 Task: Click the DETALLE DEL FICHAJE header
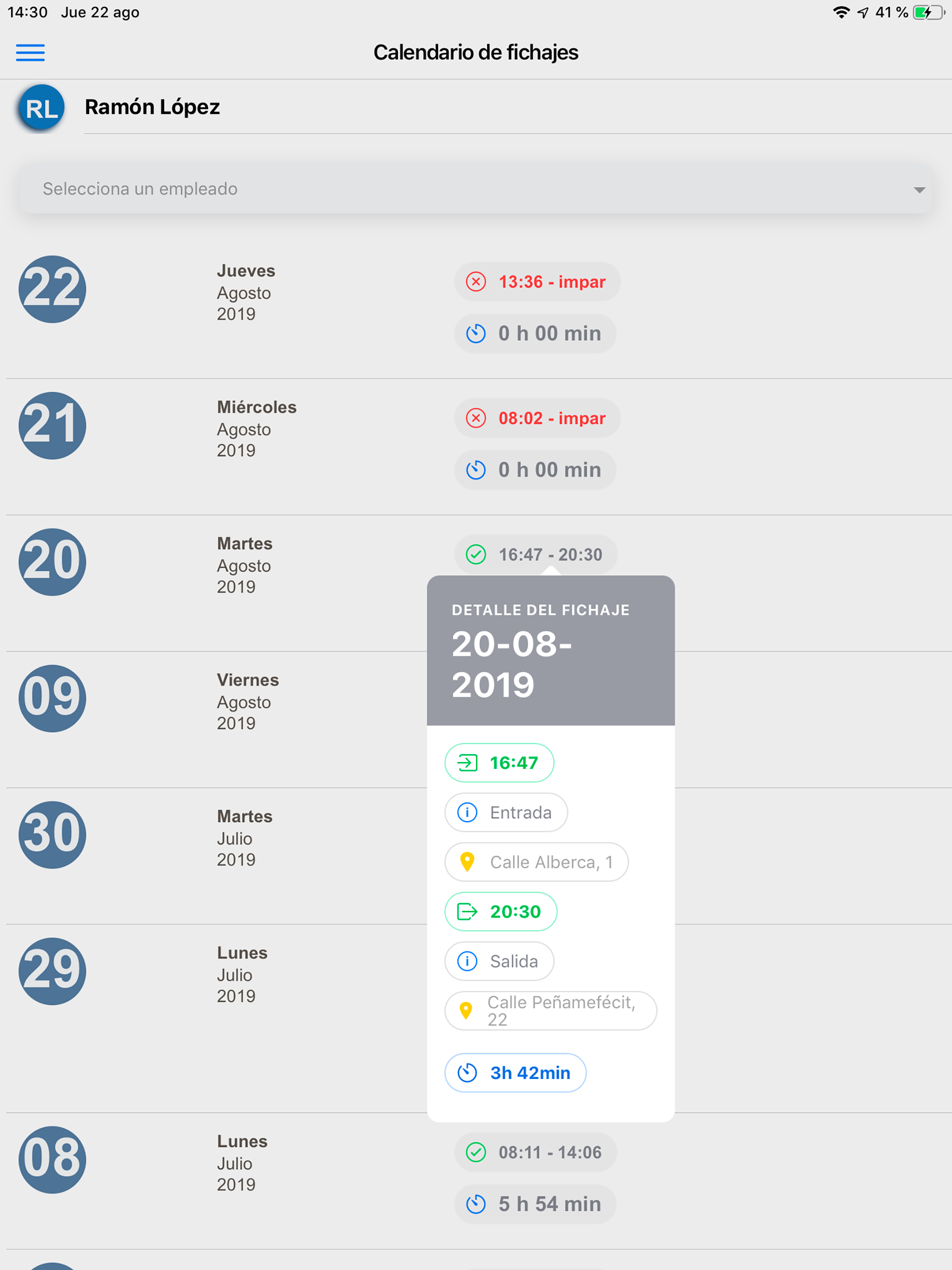coord(540,610)
